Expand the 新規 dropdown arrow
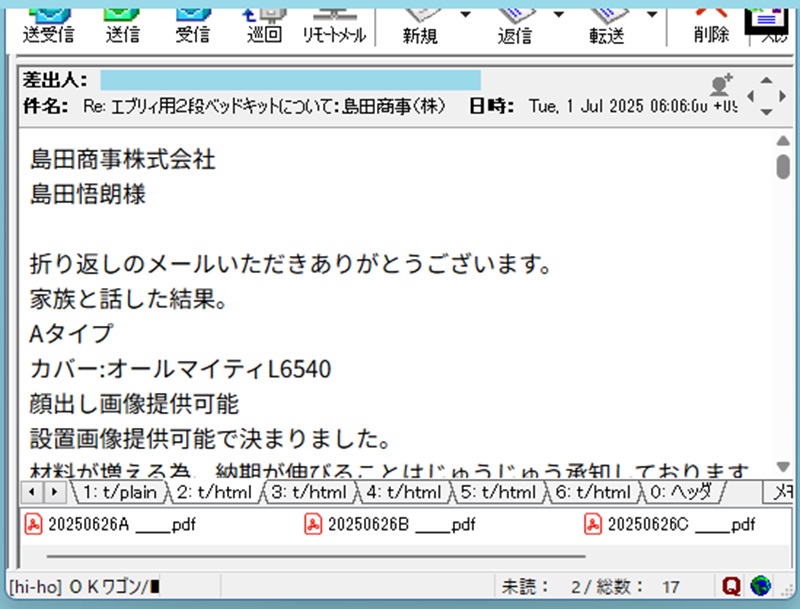The width and height of the screenshot is (800, 609). (x=466, y=15)
